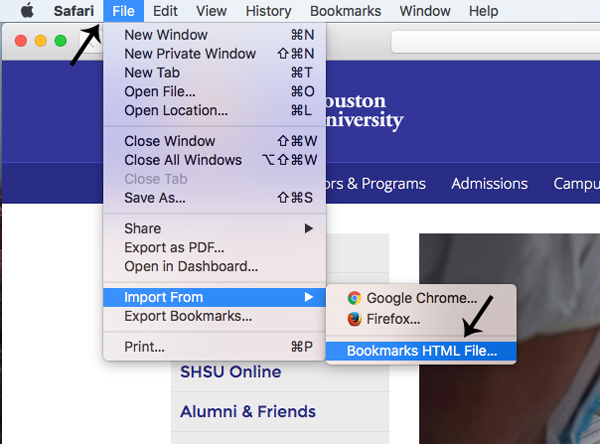
Task: Choose Close Window menu item
Action: [214, 141]
